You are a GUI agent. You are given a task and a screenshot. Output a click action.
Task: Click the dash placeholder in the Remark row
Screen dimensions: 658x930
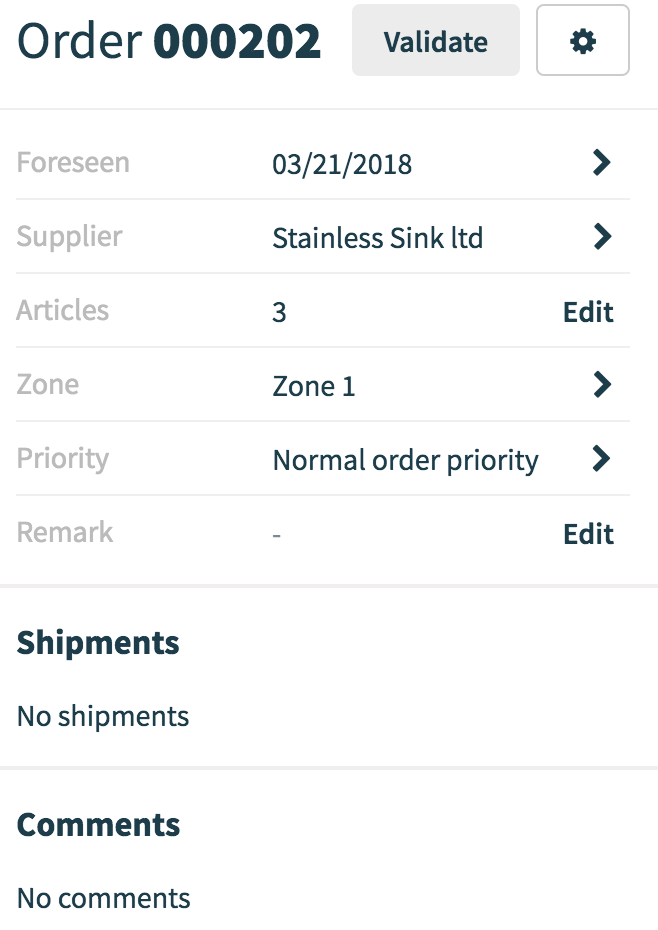tap(277, 533)
